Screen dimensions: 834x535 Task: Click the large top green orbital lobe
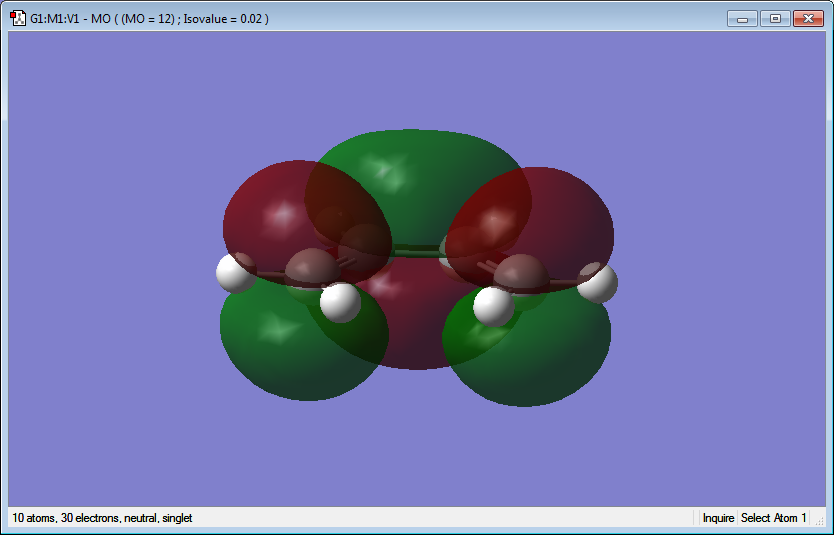(x=418, y=175)
